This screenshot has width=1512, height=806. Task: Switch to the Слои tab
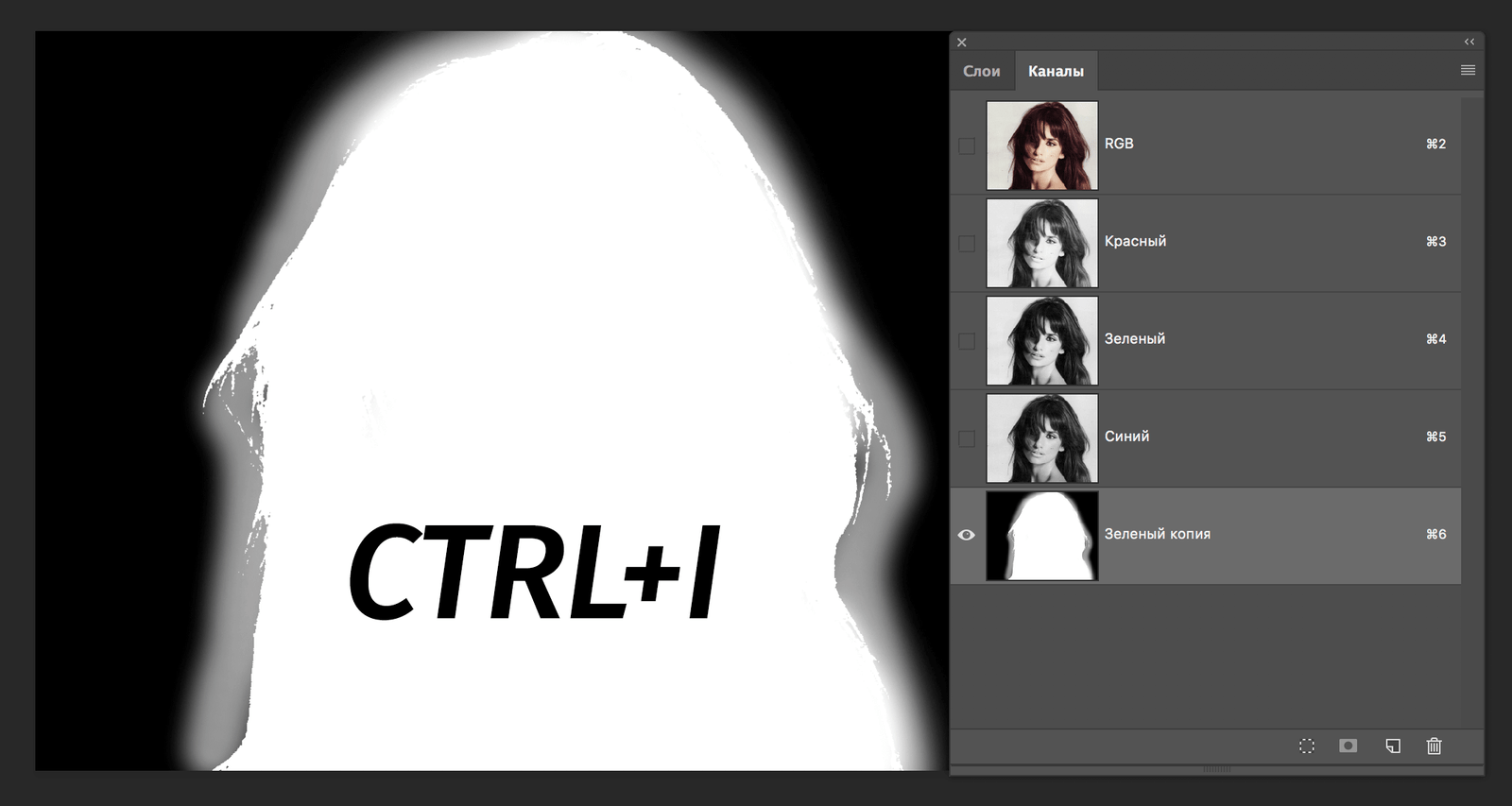[982, 72]
